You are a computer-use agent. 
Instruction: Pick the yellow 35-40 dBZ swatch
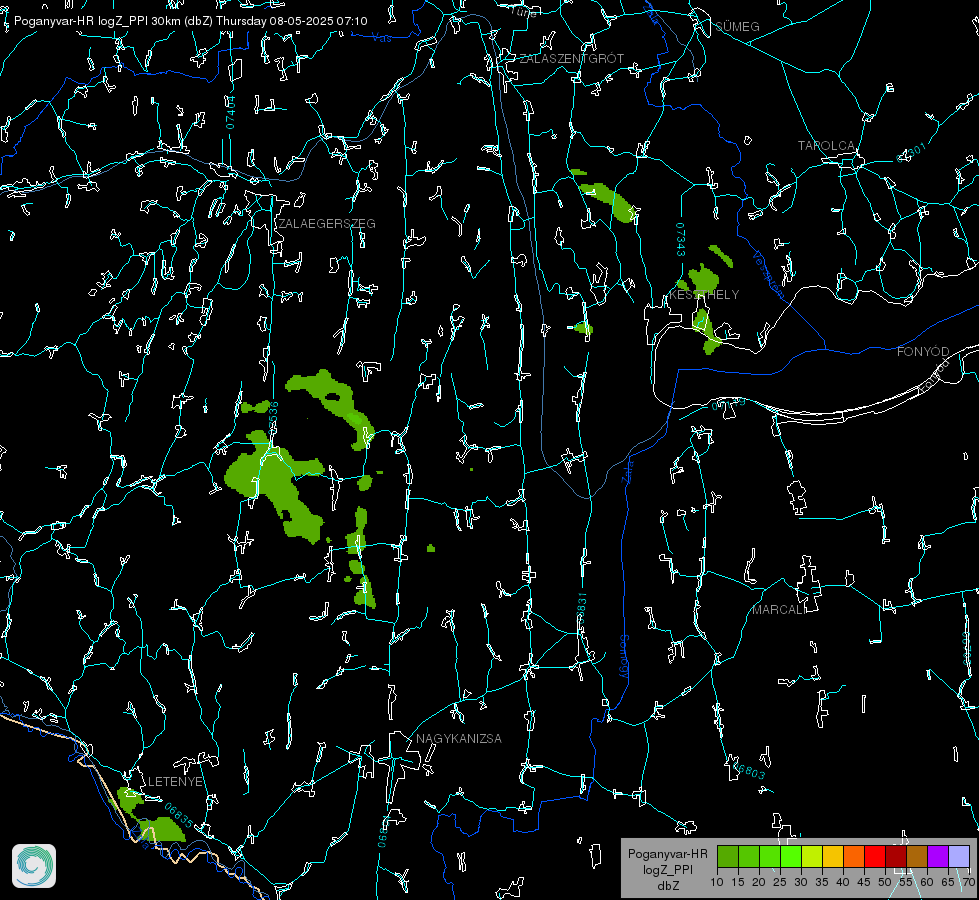[x=833, y=856]
